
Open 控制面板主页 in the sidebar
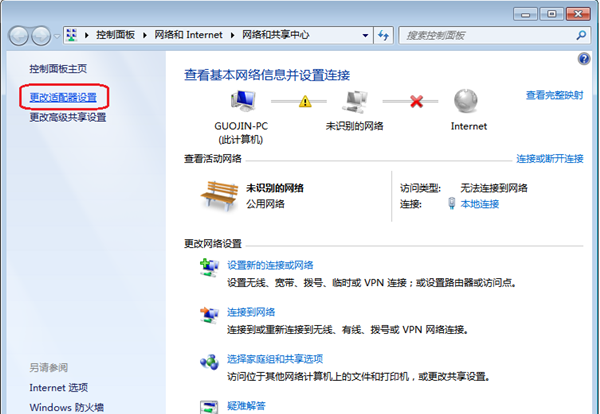(x=58, y=68)
